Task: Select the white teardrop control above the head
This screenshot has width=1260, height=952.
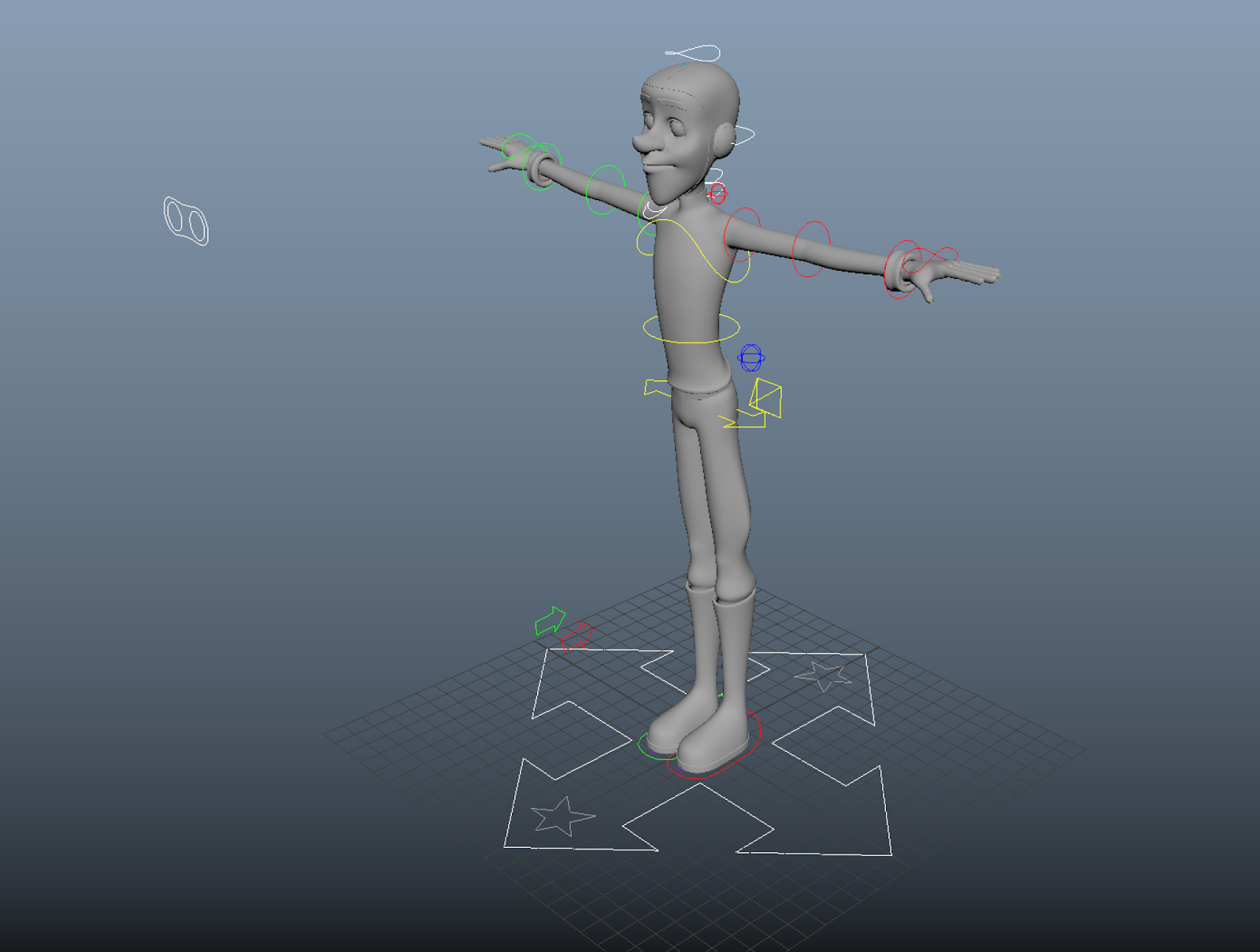Action: (694, 54)
